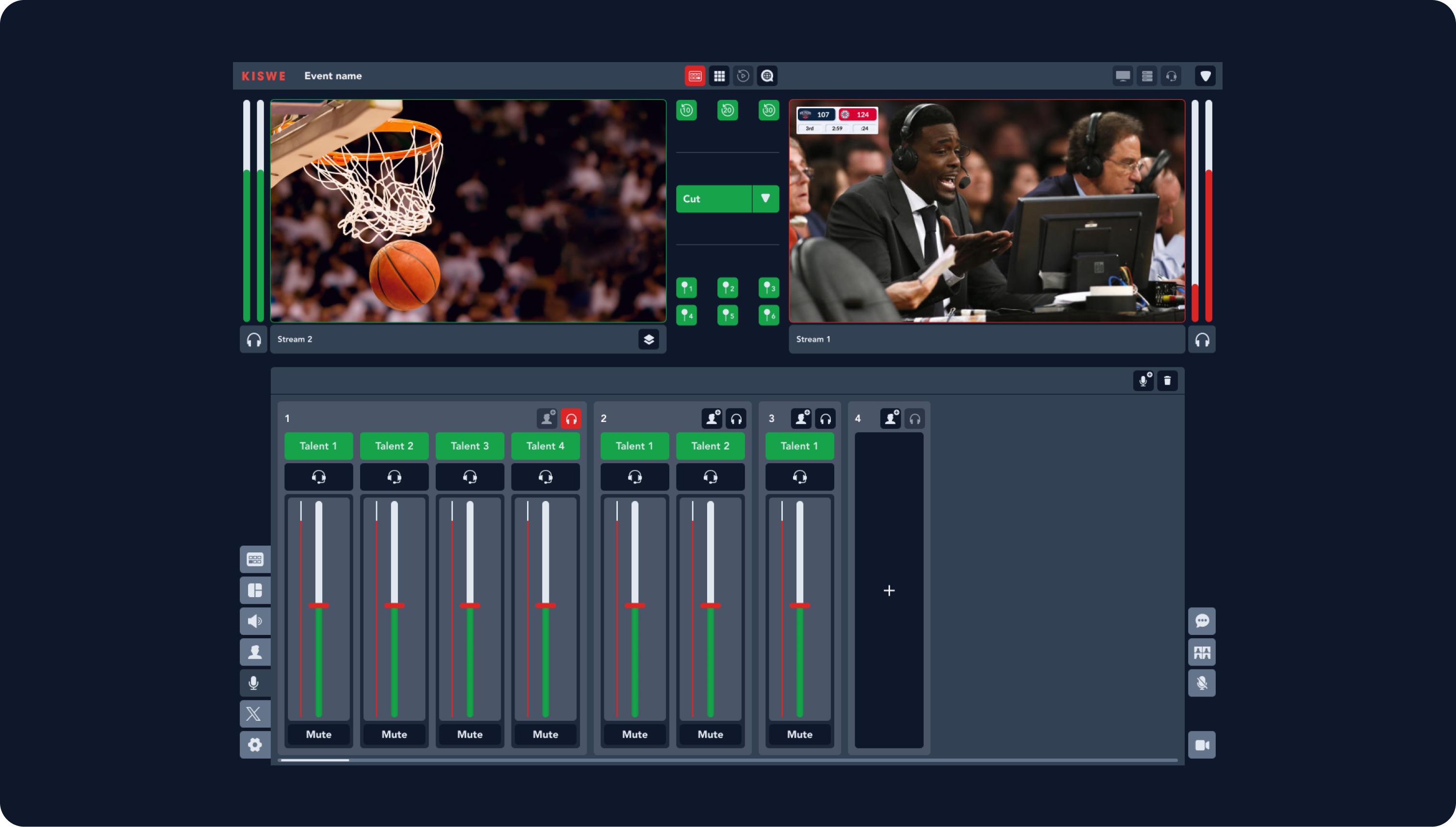1456x827 pixels.
Task: Open the grid view icon in header
Action: [719, 76]
